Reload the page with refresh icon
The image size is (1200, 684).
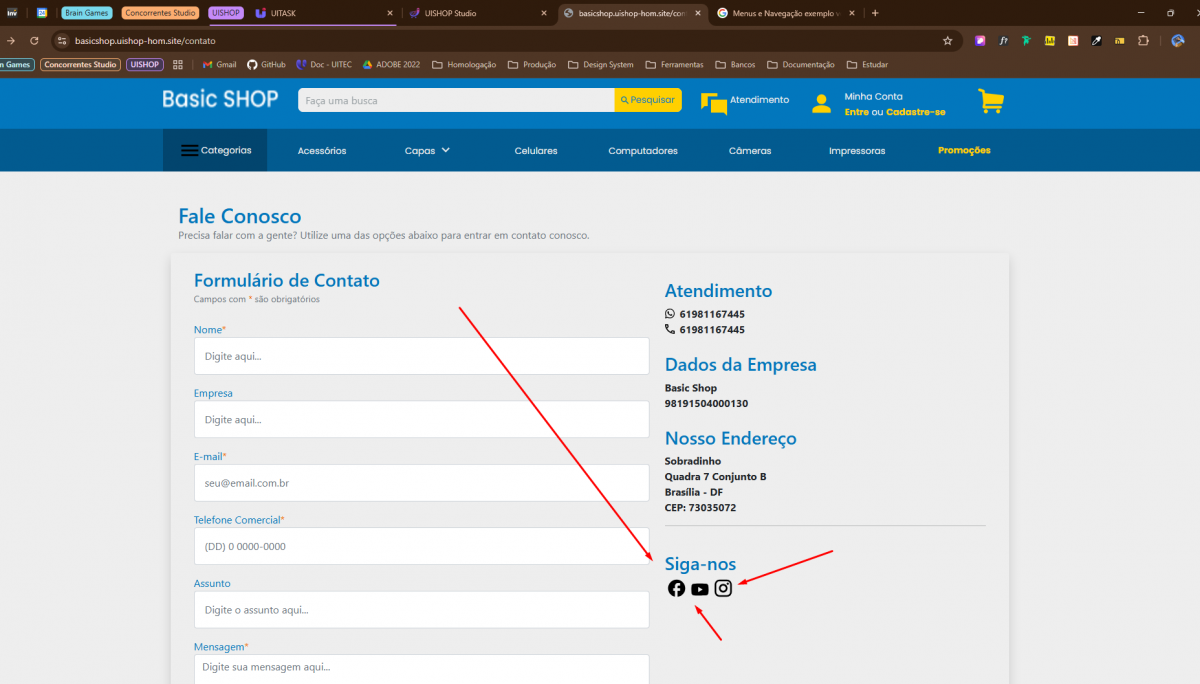point(34,41)
